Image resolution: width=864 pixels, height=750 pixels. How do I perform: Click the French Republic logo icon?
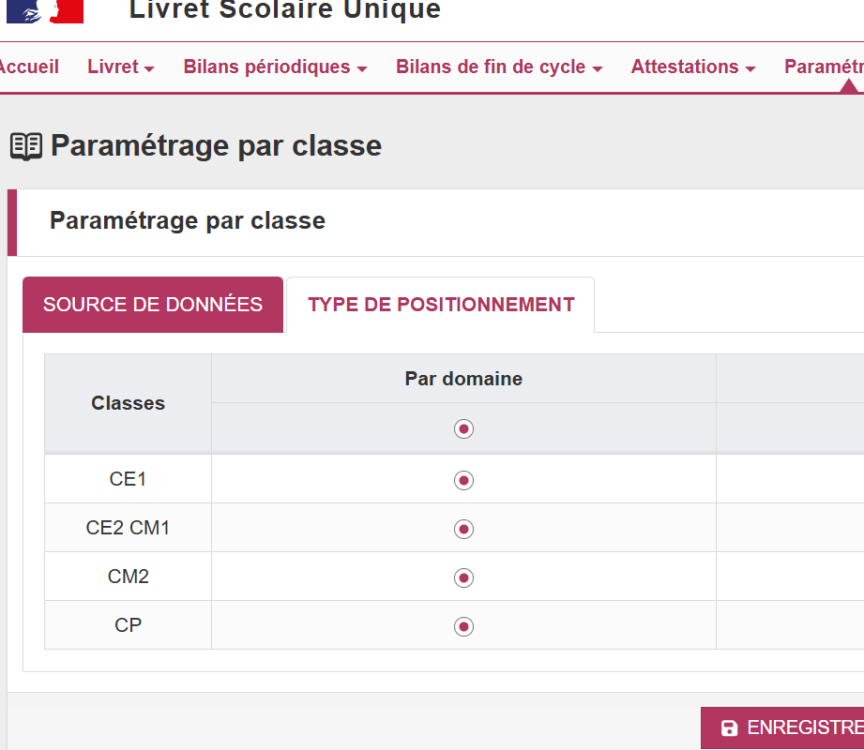(x=45, y=11)
